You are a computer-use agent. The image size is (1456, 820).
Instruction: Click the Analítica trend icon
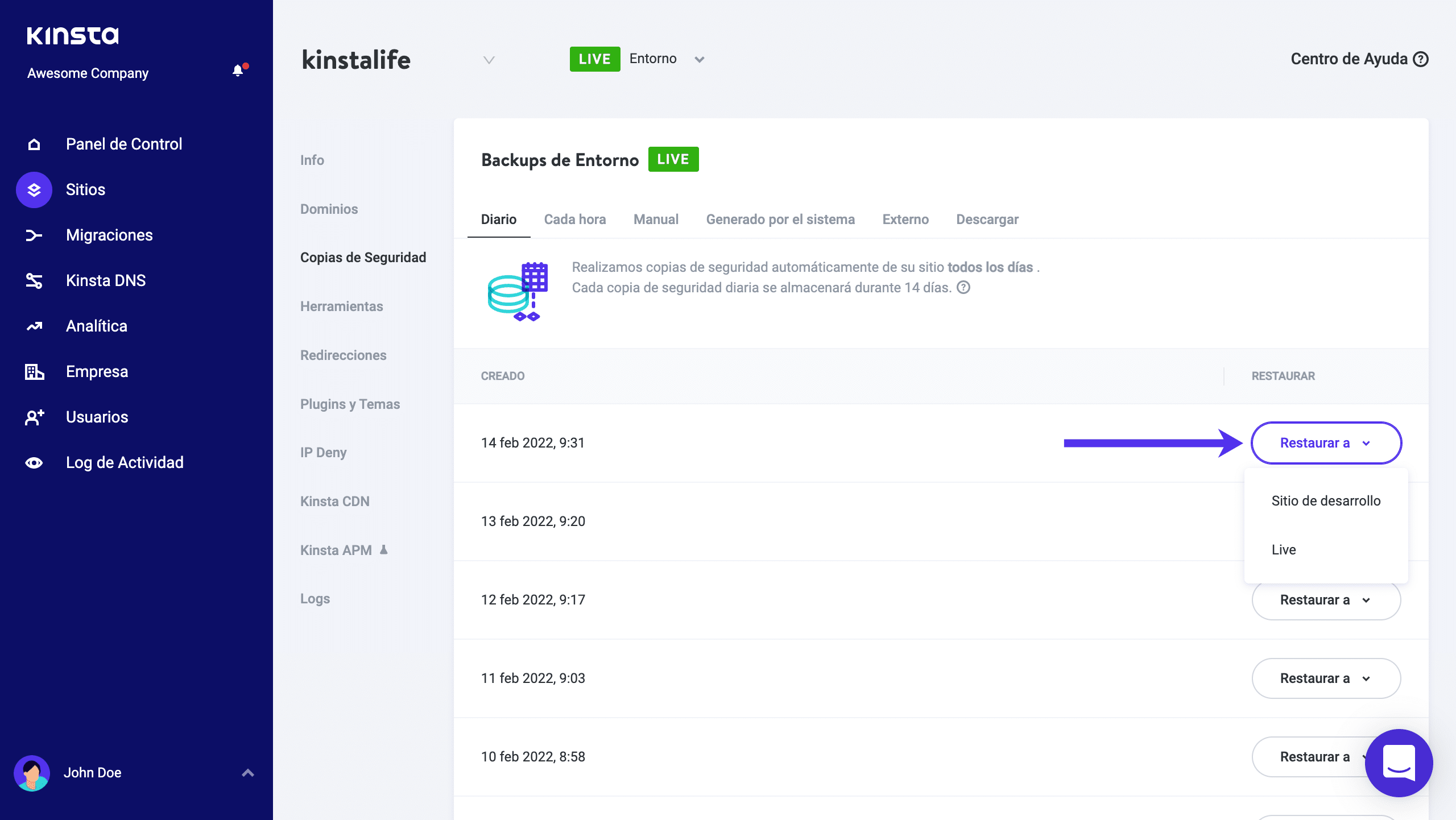(x=34, y=326)
